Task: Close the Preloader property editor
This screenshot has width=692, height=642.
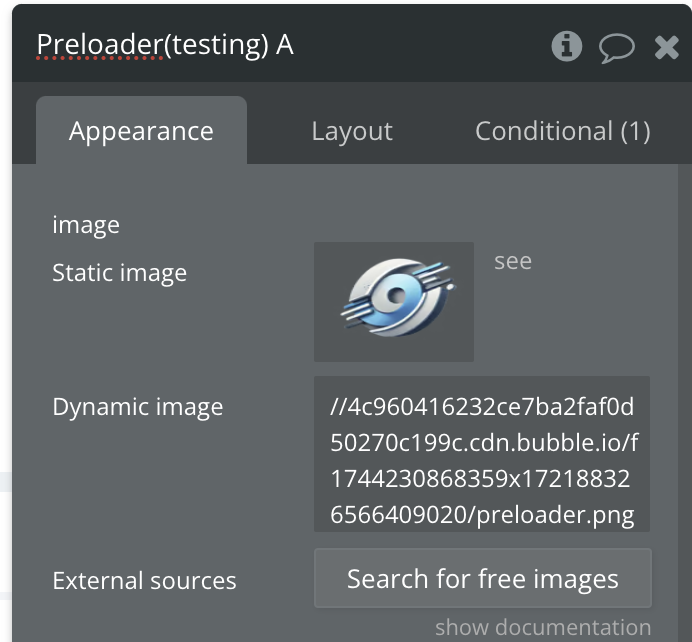Action: click(x=666, y=47)
